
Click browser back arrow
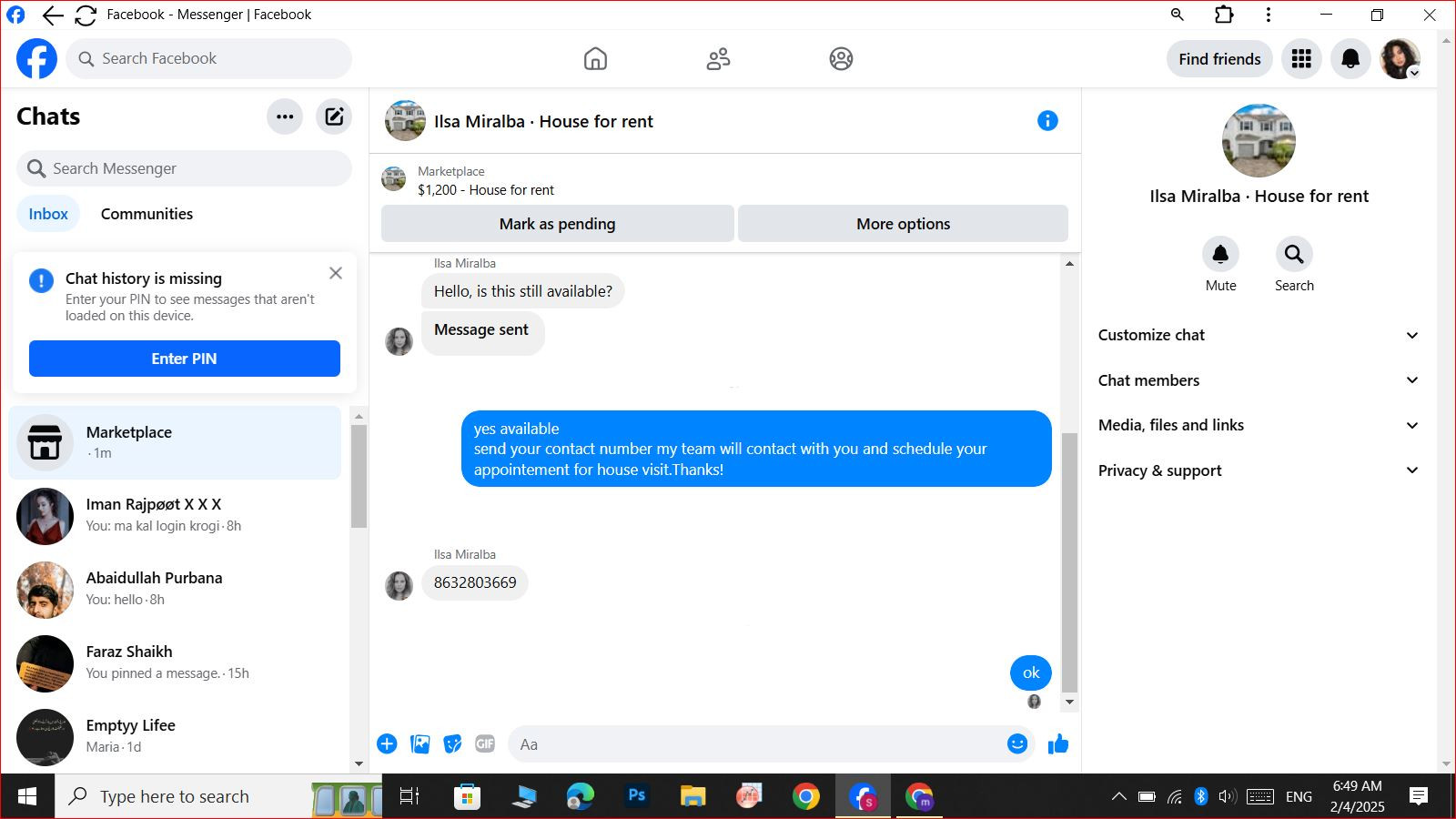tap(53, 15)
